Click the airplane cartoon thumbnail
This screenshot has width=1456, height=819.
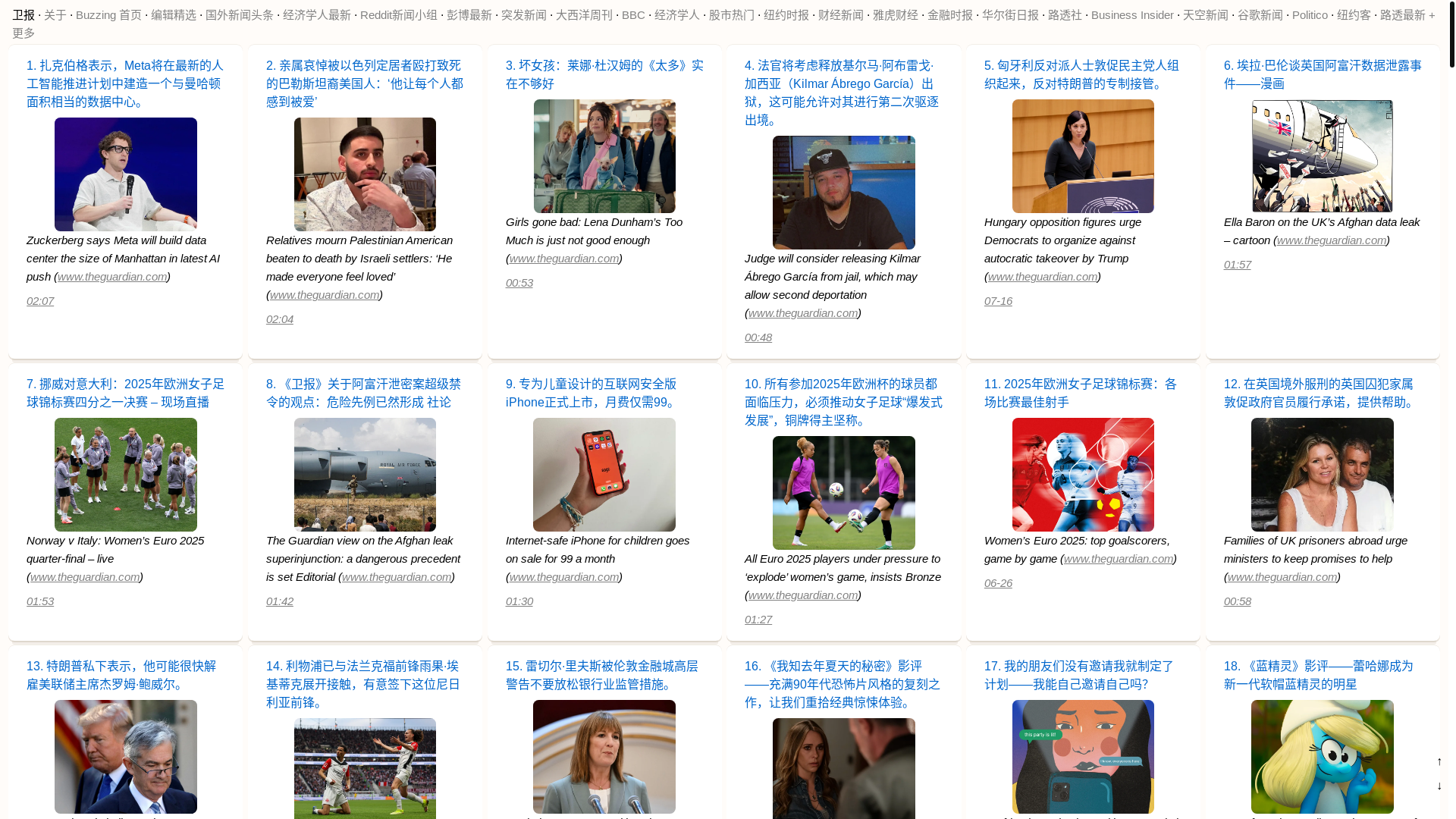point(1323,156)
